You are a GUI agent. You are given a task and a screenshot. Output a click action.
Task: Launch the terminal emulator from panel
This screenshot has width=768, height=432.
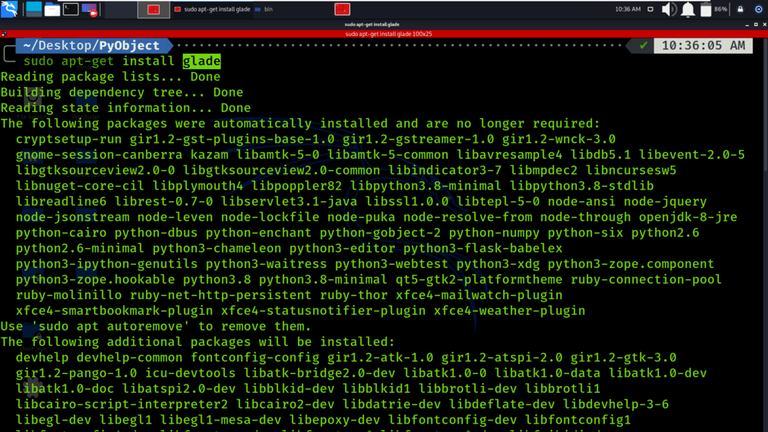click(x=71, y=9)
